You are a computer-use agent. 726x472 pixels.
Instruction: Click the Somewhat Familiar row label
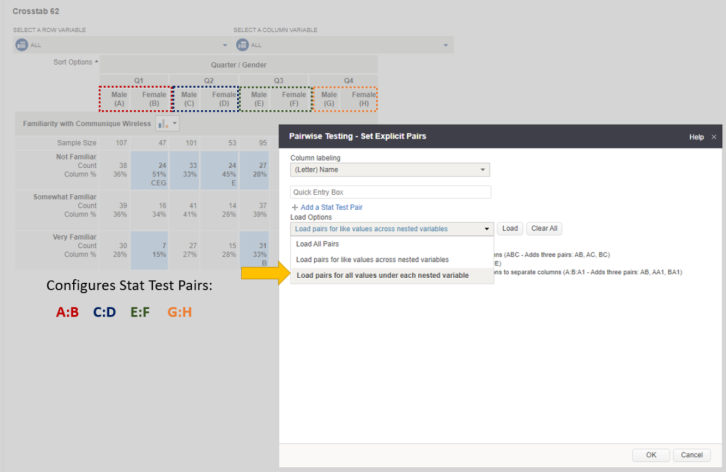pos(65,197)
